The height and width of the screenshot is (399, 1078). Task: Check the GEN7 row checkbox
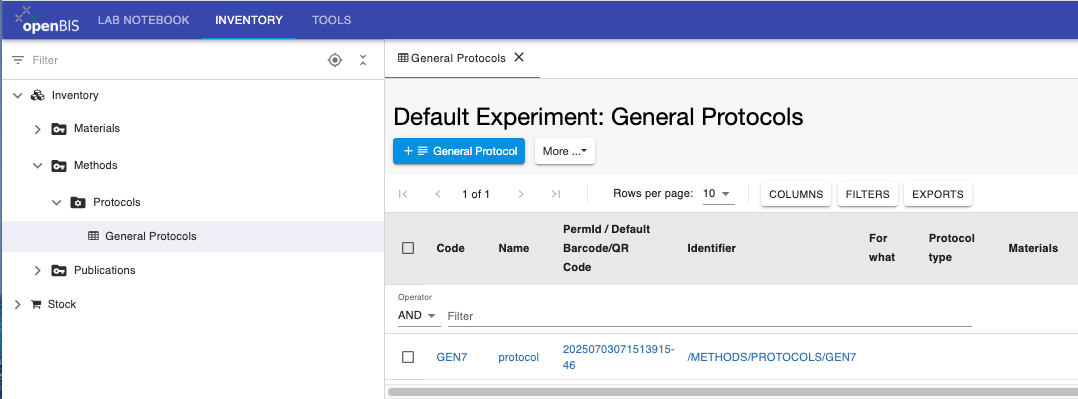coord(408,357)
